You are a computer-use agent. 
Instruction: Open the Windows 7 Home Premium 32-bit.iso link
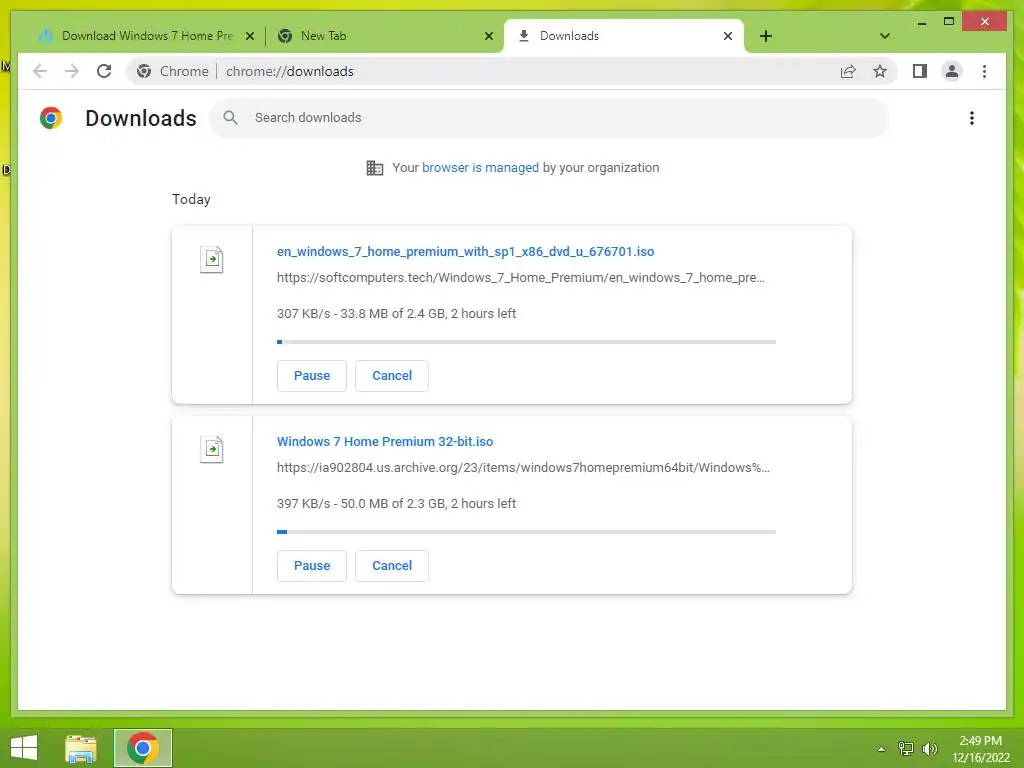385,441
